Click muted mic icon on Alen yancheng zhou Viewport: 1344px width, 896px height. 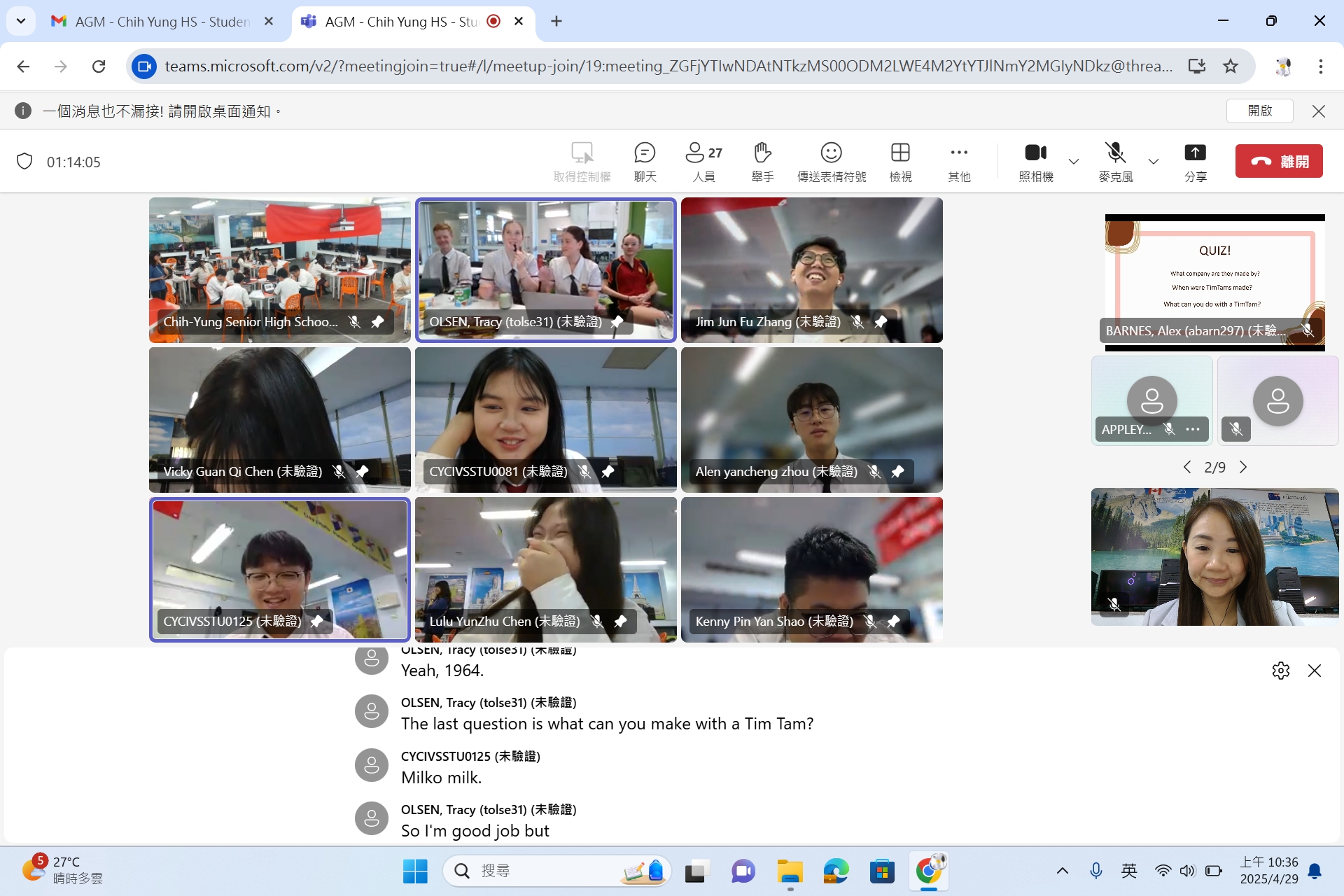point(874,472)
